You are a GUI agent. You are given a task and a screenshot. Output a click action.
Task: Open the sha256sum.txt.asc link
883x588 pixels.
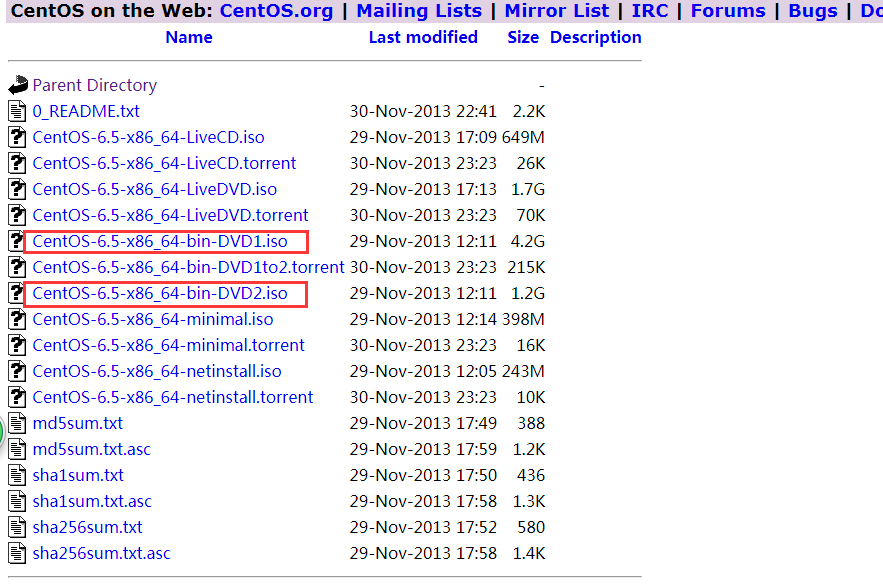[101, 553]
